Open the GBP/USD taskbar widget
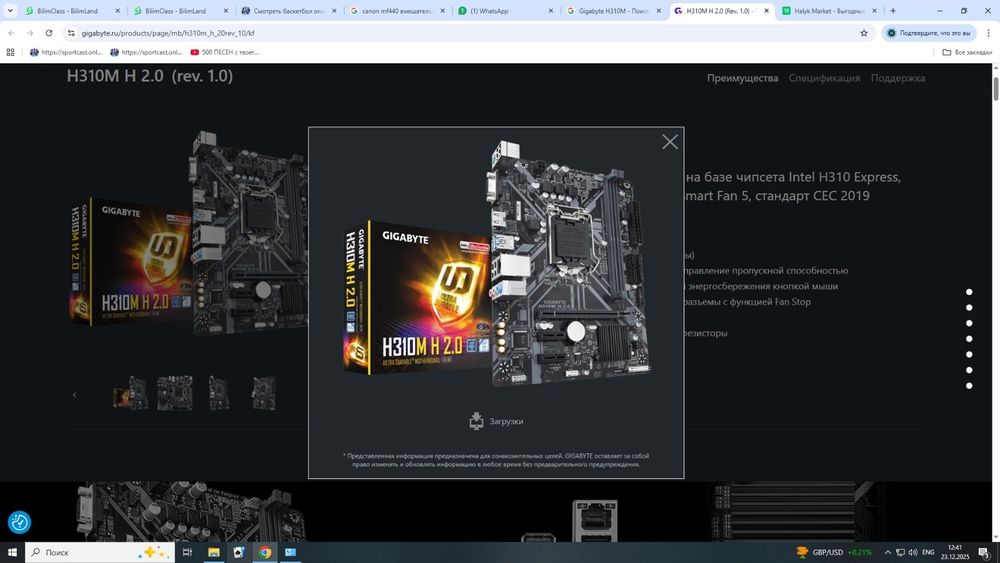 834,552
